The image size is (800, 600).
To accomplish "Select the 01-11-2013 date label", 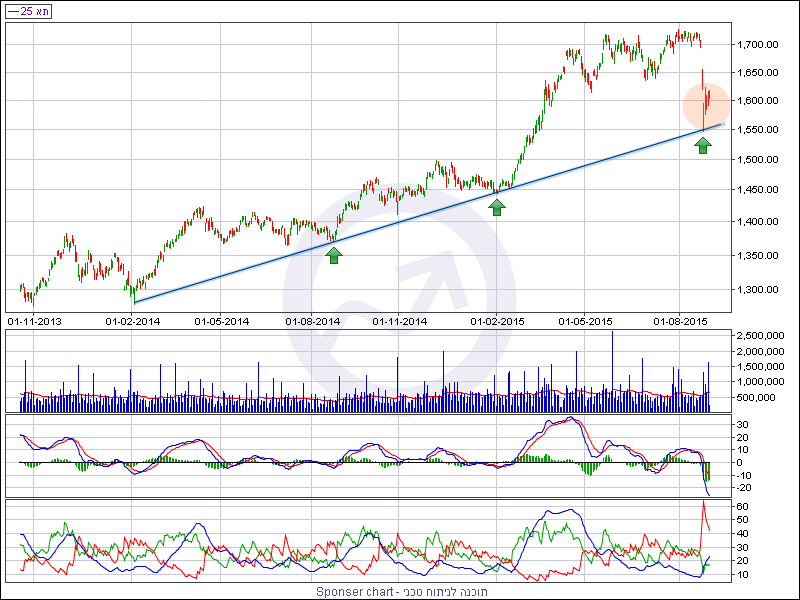I will pyautogui.click(x=33, y=321).
